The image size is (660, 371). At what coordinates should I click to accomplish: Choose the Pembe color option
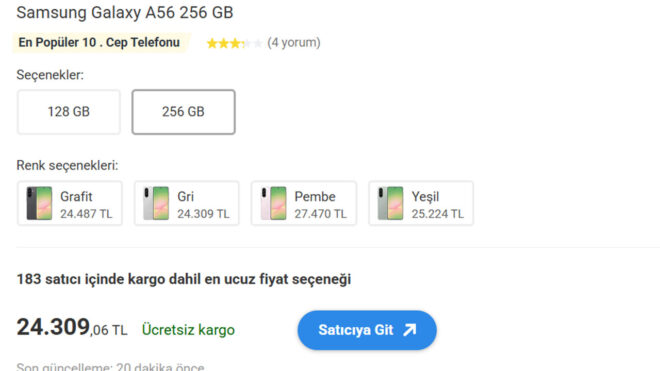[304, 203]
